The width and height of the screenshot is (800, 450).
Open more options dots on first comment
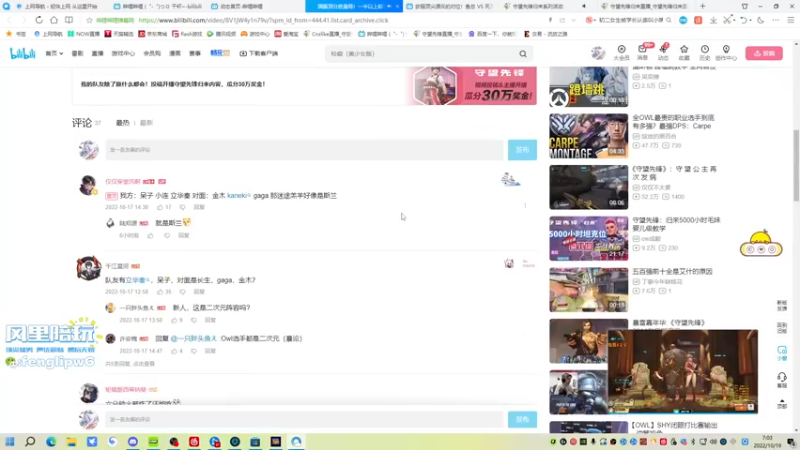(x=525, y=206)
